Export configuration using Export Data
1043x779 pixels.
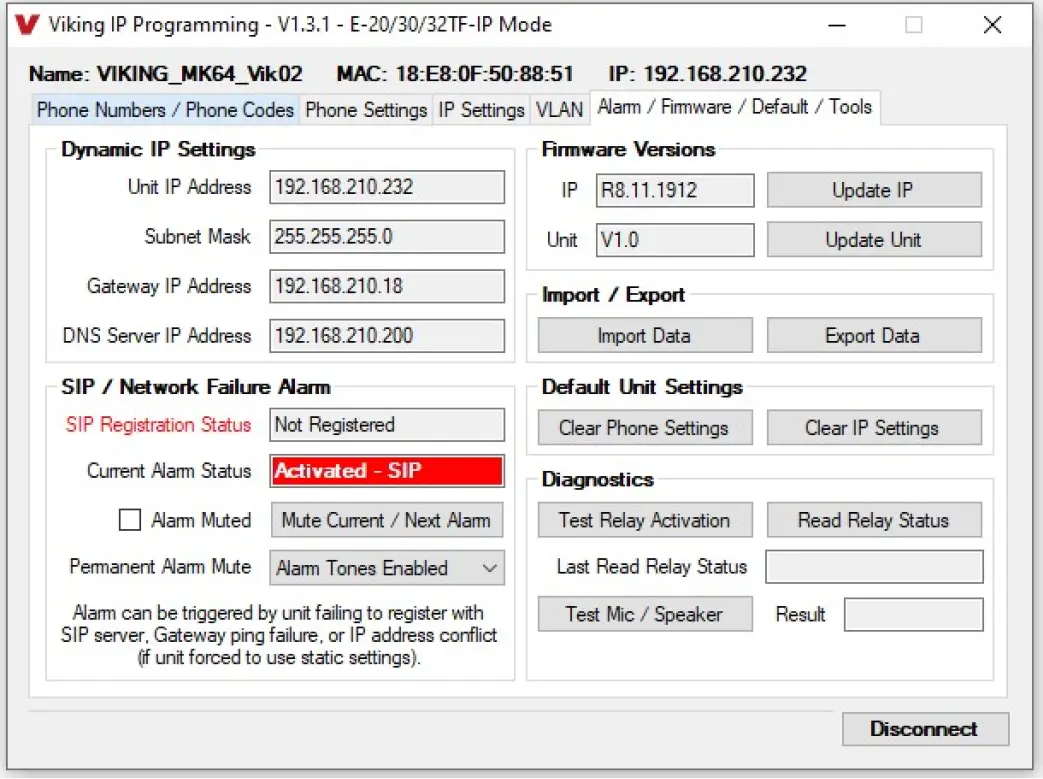(874, 335)
